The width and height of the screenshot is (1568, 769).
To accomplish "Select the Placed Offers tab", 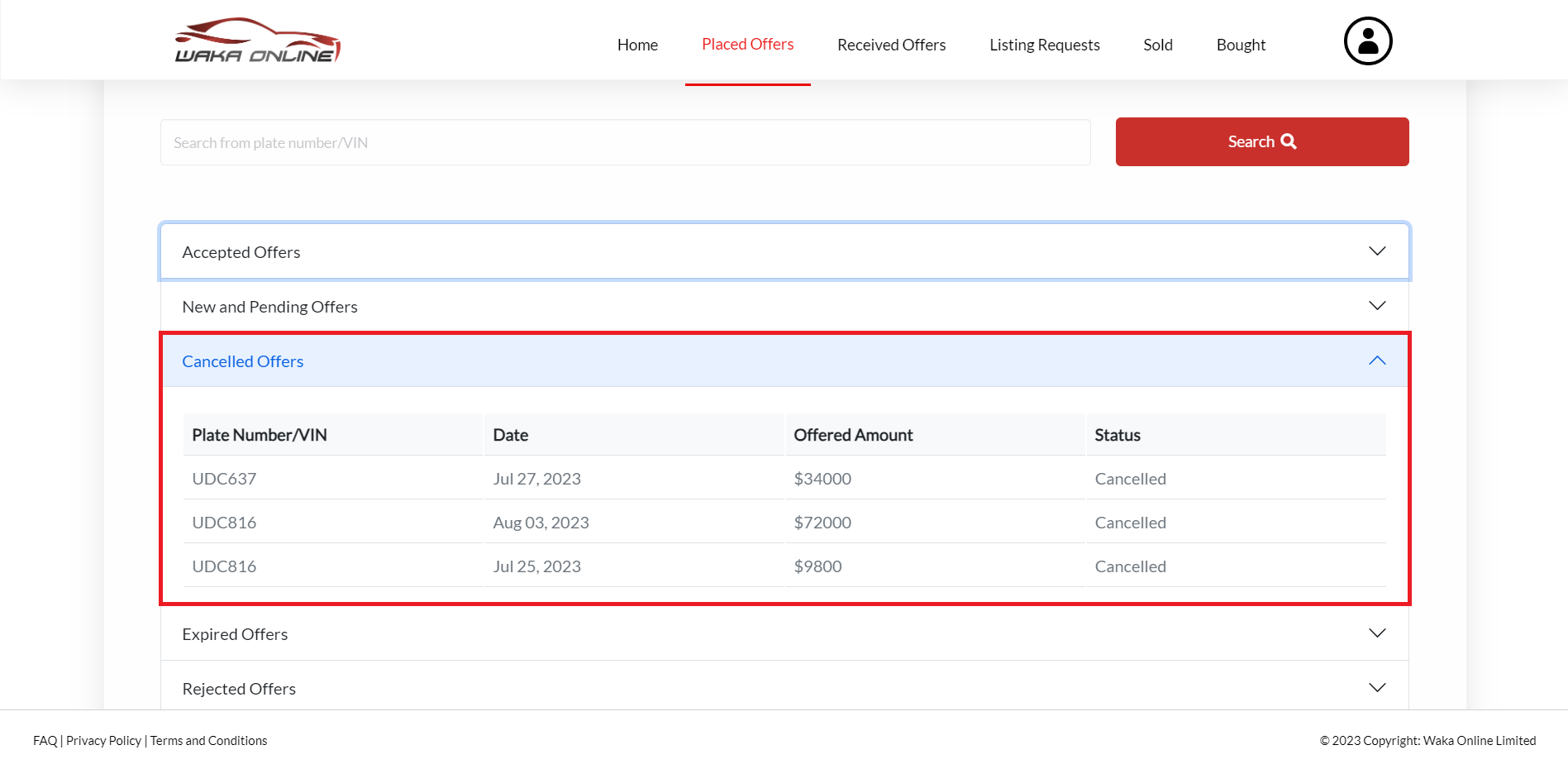I will (x=748, y=45).
